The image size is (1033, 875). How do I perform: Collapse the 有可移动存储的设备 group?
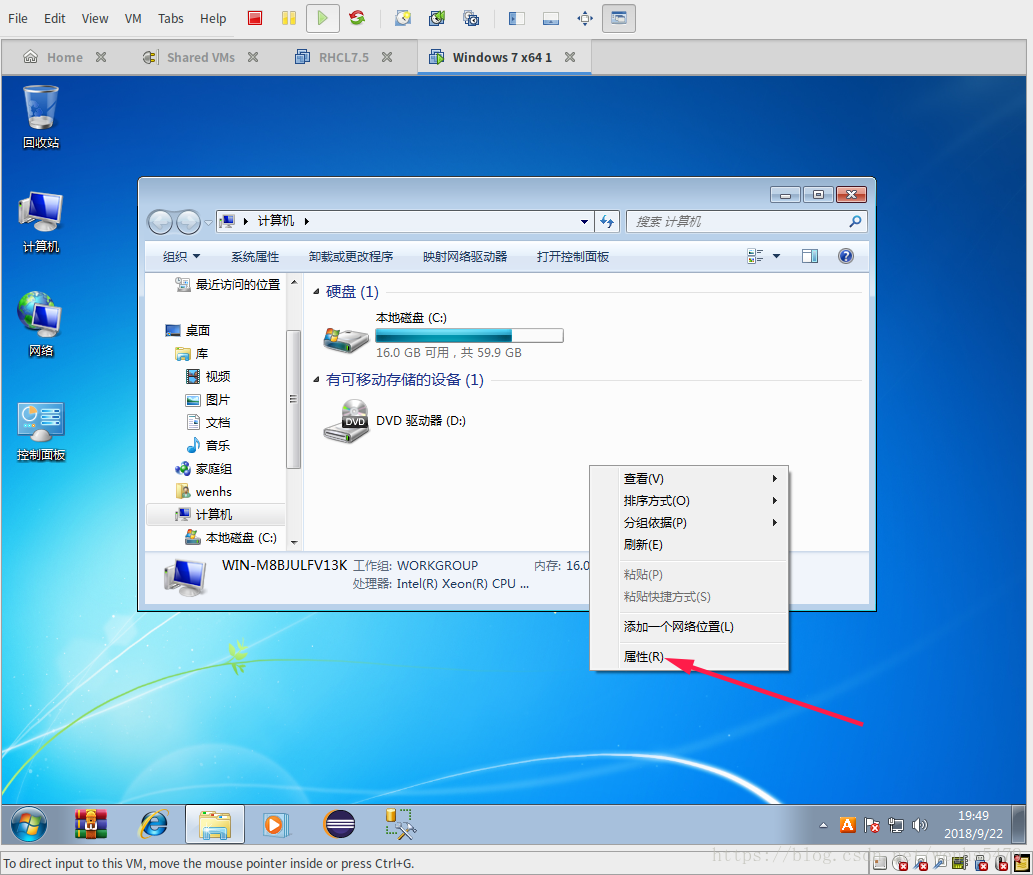tap(316, 380)
